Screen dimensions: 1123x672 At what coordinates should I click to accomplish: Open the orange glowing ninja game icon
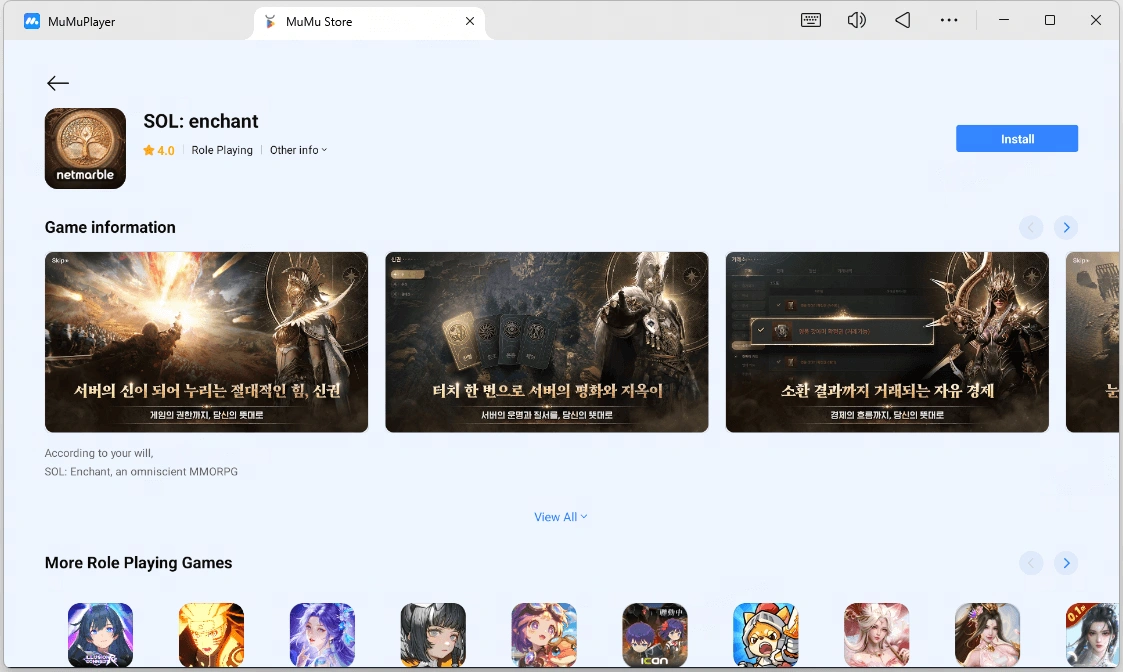click(x=211, y=635)
